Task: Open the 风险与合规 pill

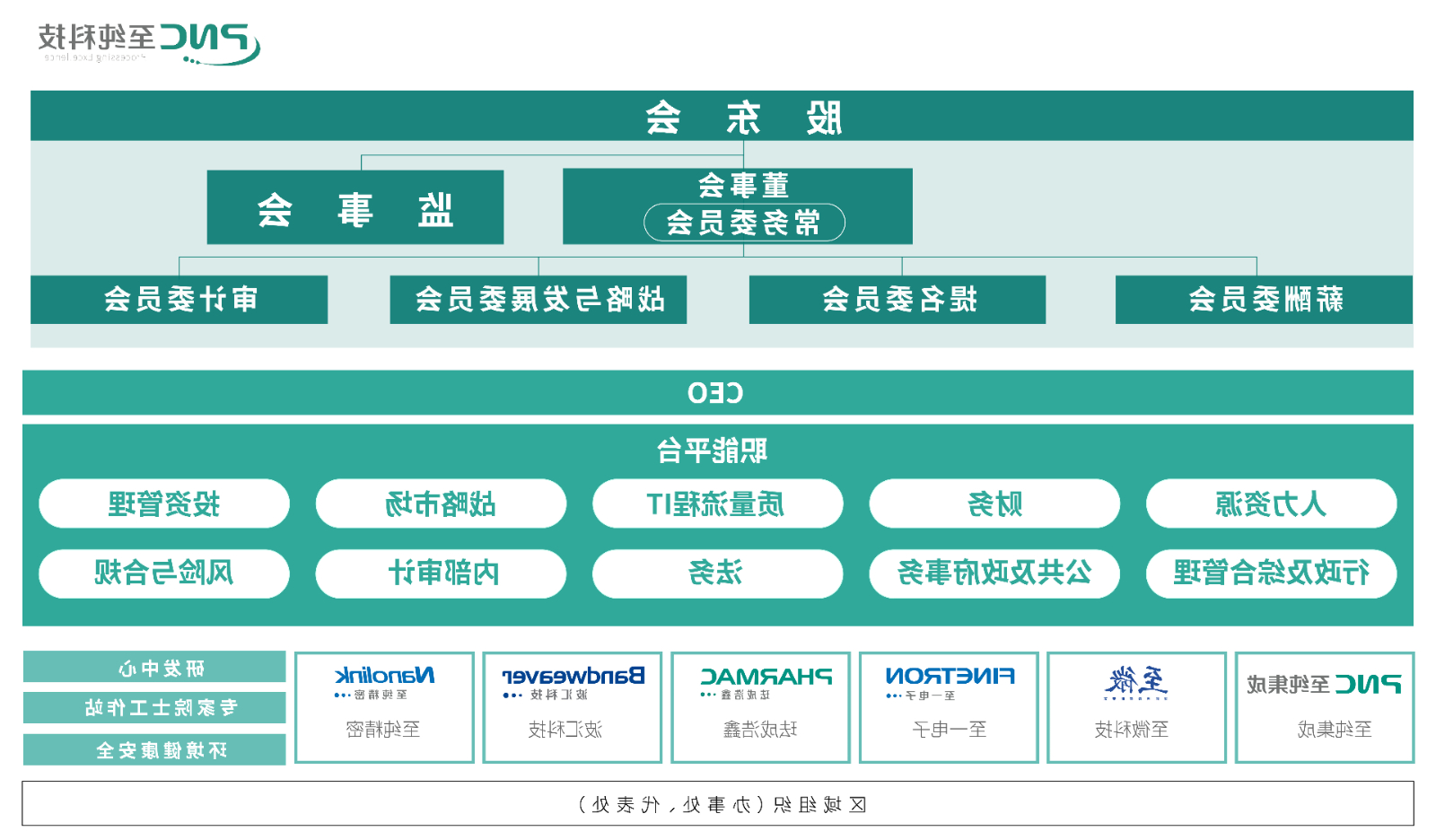Action: [164, 573]
